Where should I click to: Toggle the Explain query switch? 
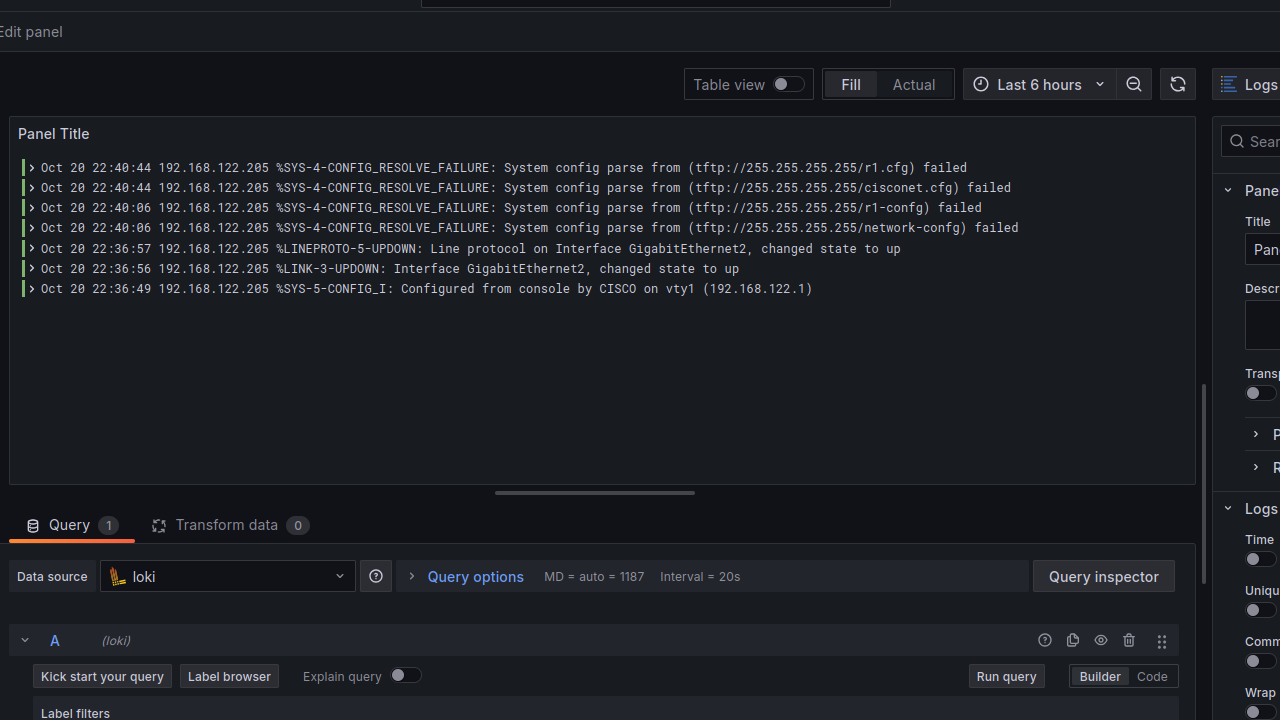405,675
